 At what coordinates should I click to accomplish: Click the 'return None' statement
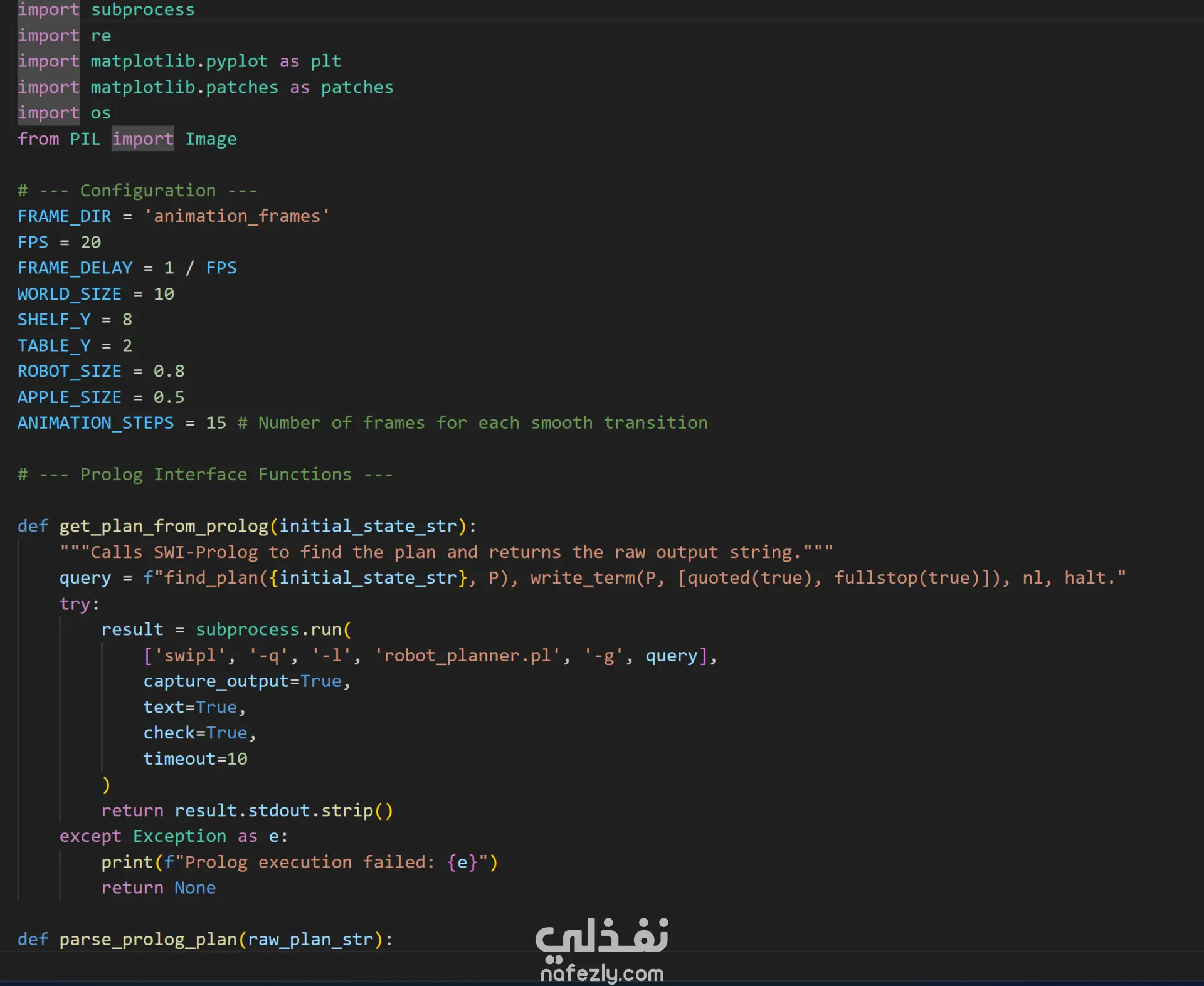click(x=158, y=888)
